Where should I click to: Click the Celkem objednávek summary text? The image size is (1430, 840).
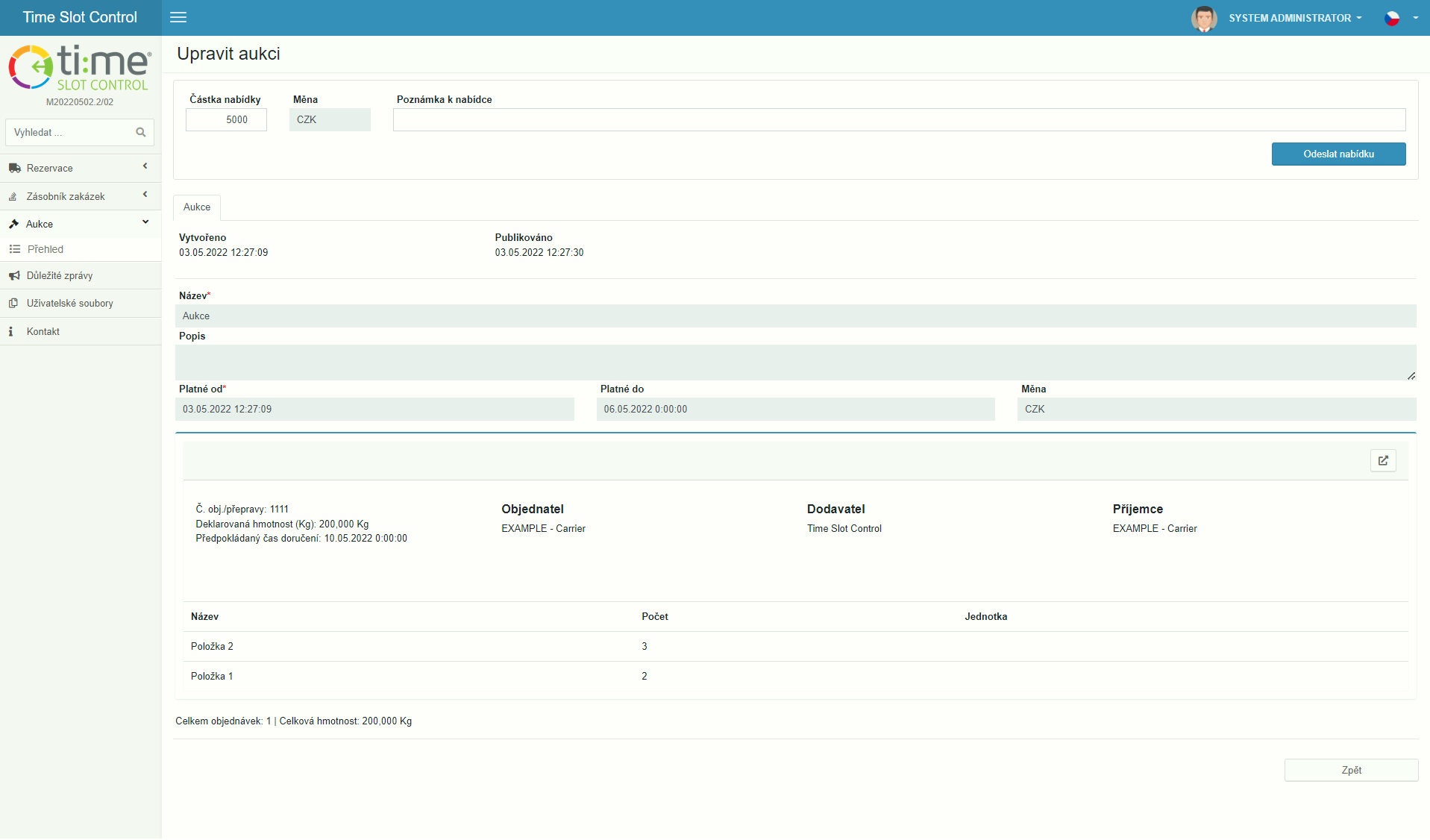(293, 721)
